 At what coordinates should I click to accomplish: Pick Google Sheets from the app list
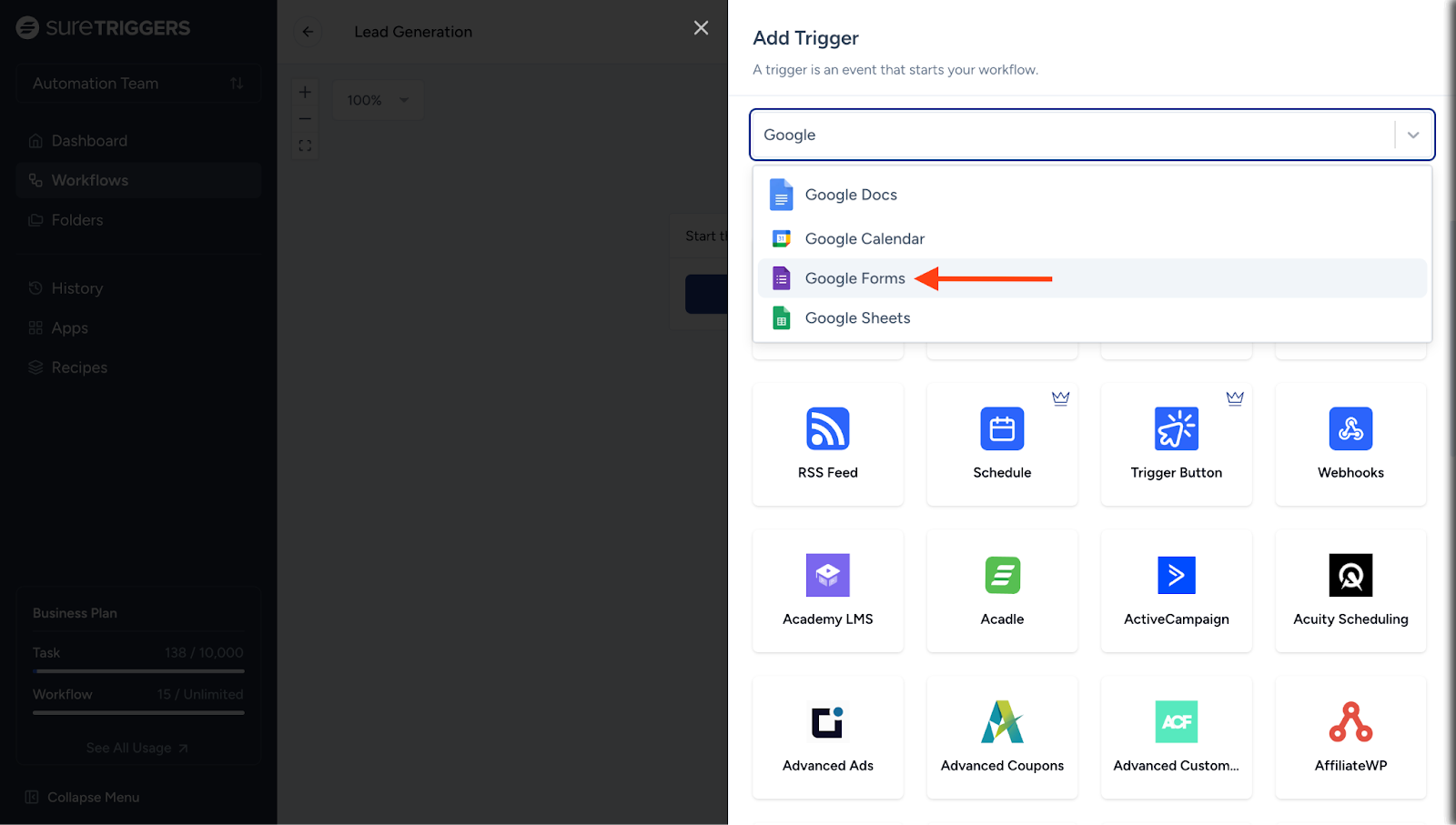1092,317
